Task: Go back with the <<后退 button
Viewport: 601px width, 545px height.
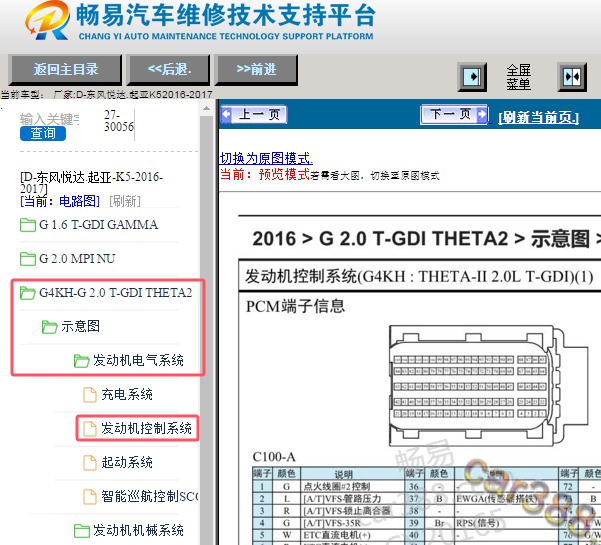Action: coord(169,70)
